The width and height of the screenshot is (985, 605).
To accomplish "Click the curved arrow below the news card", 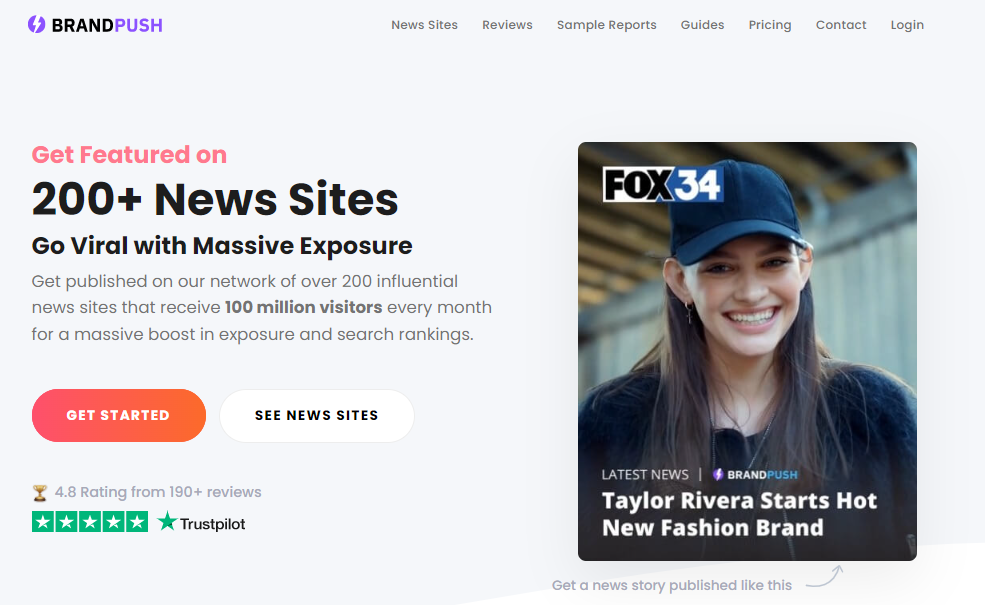I will coord(824,578).
